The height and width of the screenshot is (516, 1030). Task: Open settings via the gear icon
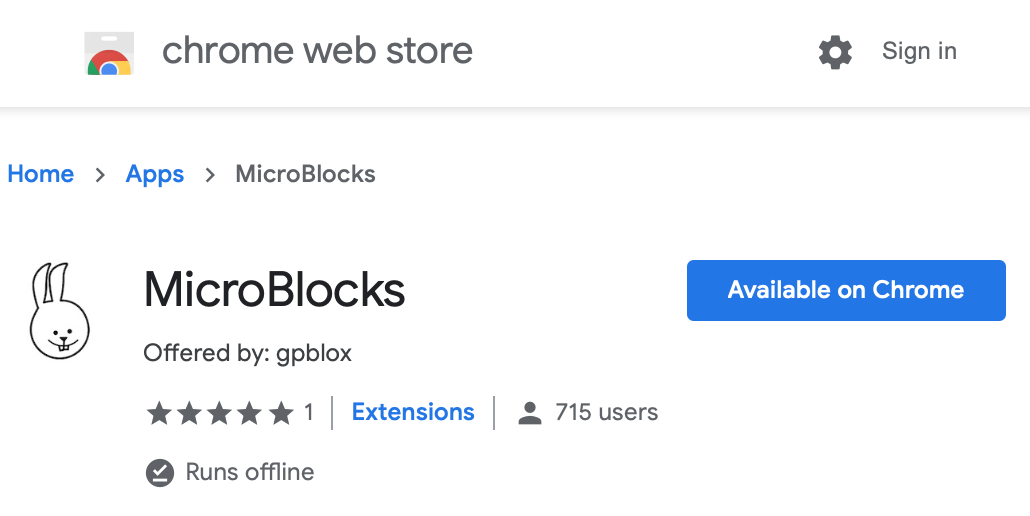click(x=835, y=52)
